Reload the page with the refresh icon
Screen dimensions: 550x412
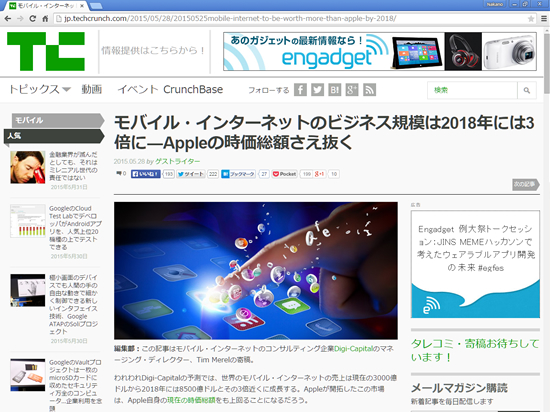tap(33, 19)
